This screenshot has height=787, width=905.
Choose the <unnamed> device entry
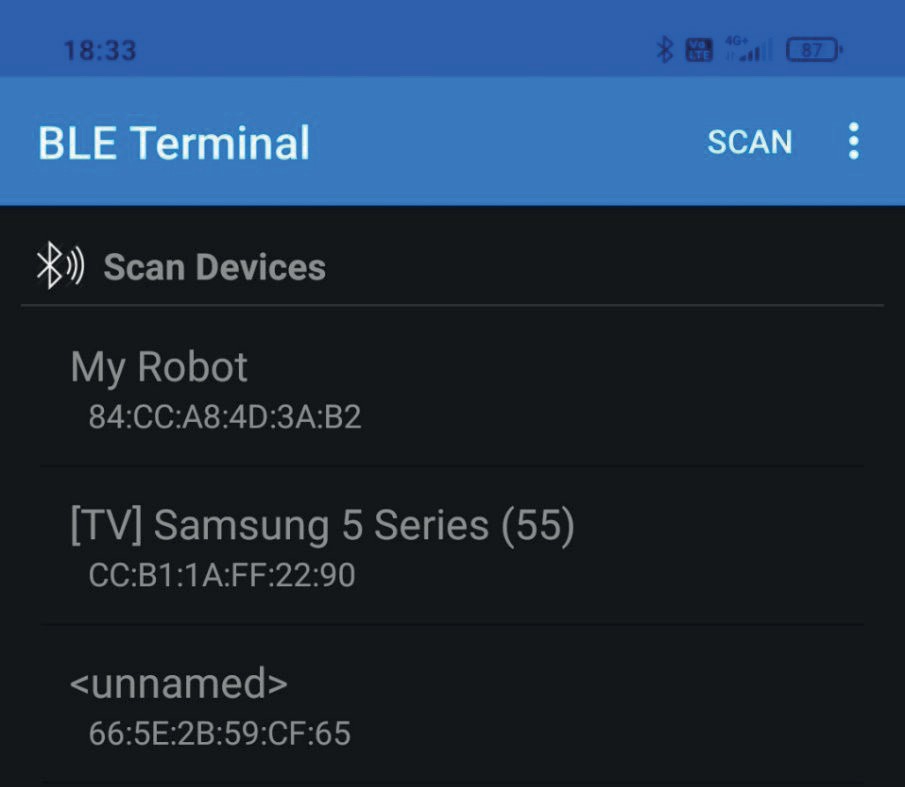pos(179,684)
